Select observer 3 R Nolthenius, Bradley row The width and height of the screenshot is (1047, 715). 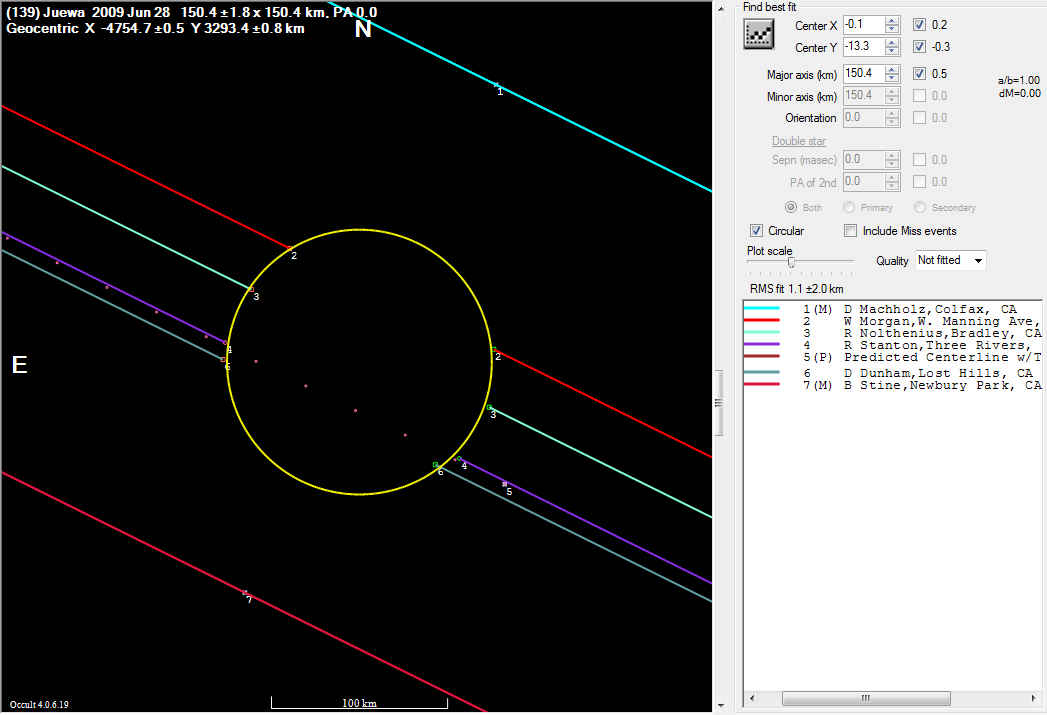pos(893,333)
